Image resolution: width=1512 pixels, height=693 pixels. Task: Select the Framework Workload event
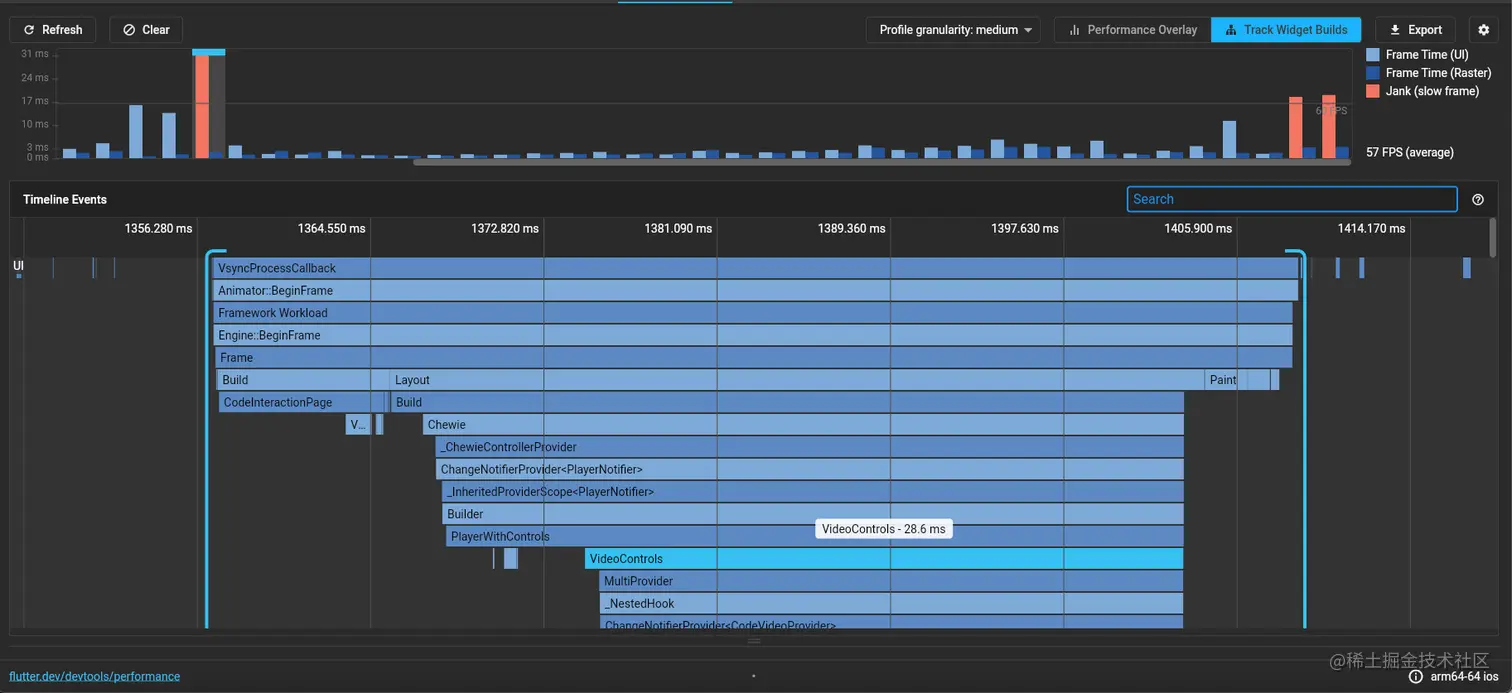coord(752,313)
